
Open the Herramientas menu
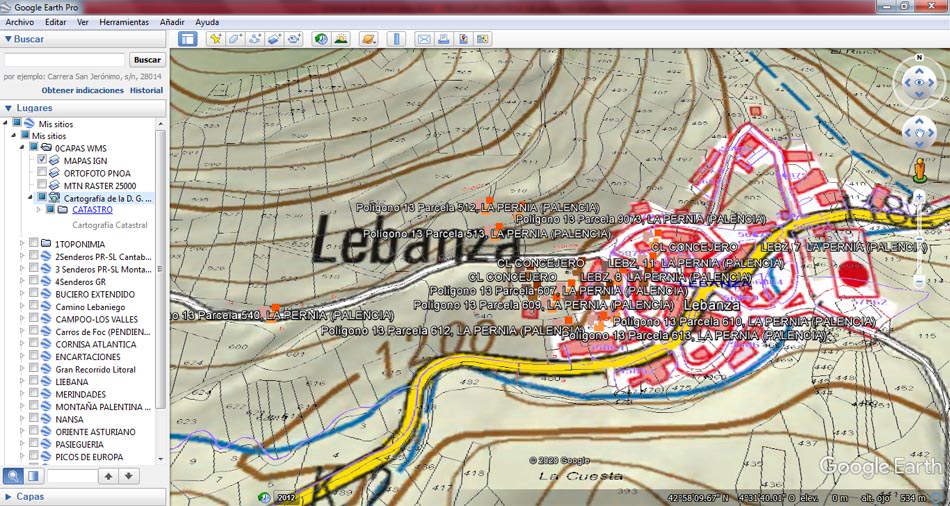point(124,22)
